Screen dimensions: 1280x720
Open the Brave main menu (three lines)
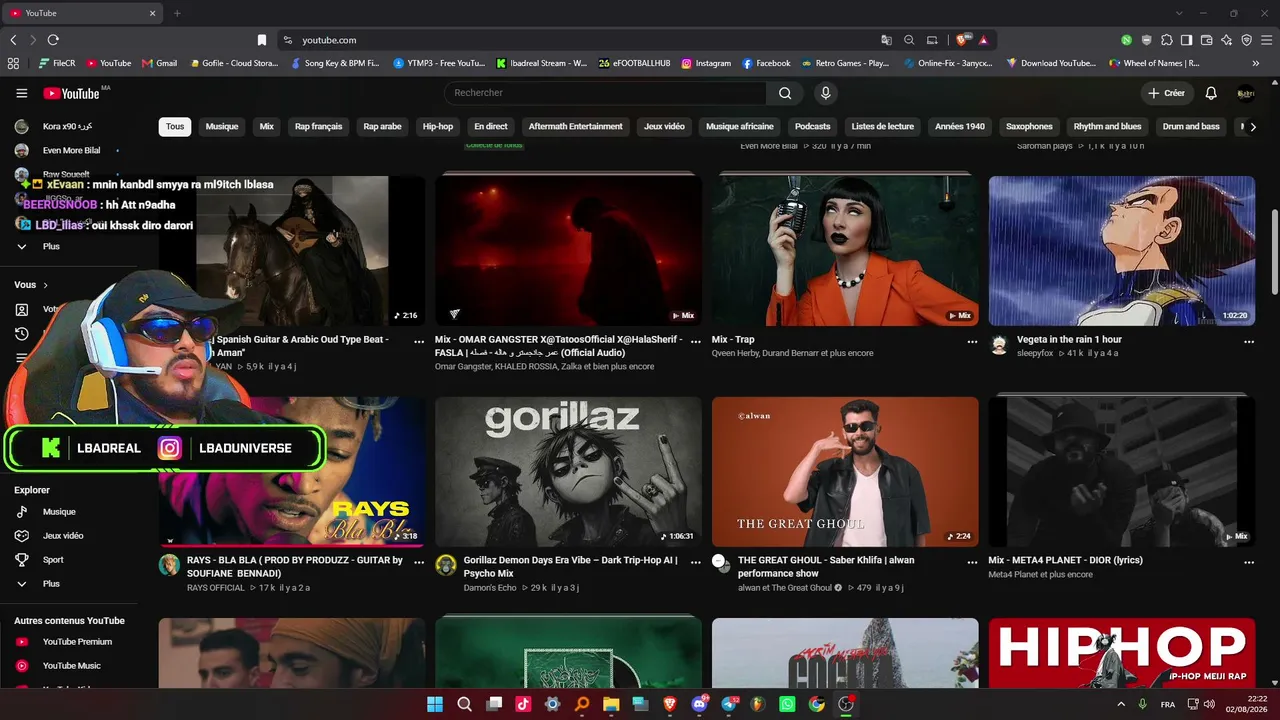click(x=1266, y=40)
